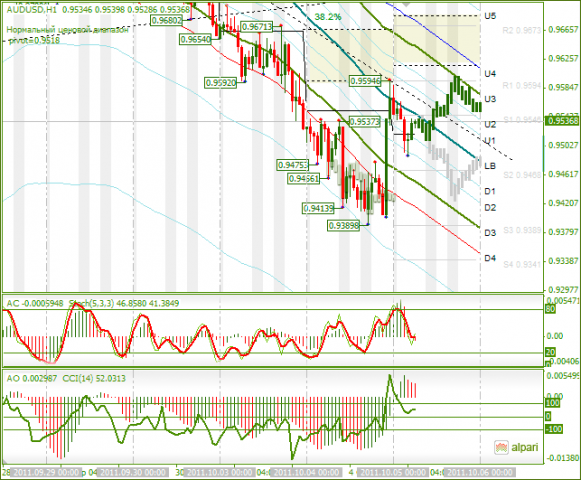Screen dimensions: 581x480
Task: Click the CCI 100 level marker
Action: 552,404
